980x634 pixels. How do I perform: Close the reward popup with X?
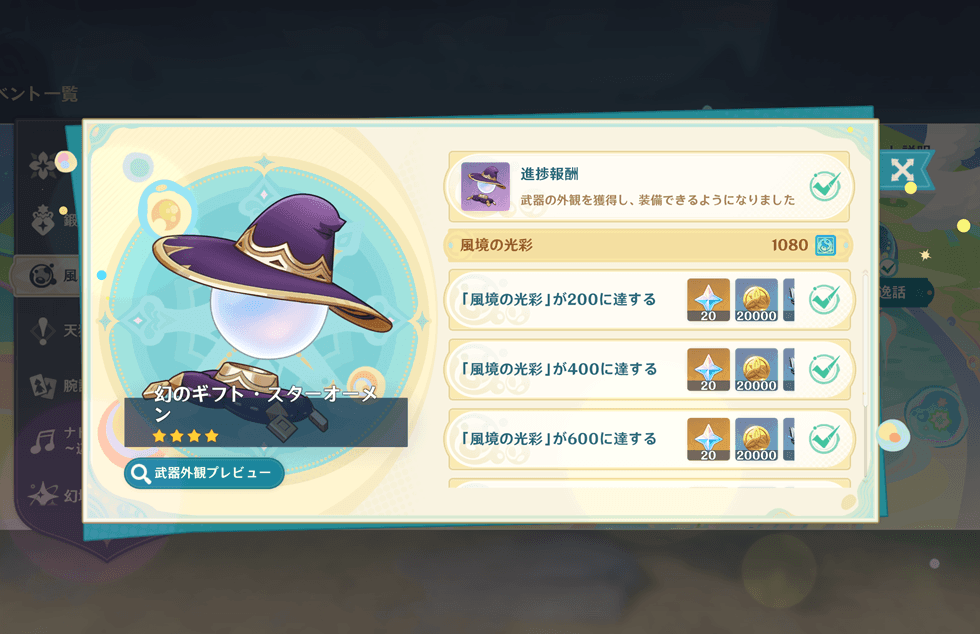pyautogui.click(x=902, y=170)
